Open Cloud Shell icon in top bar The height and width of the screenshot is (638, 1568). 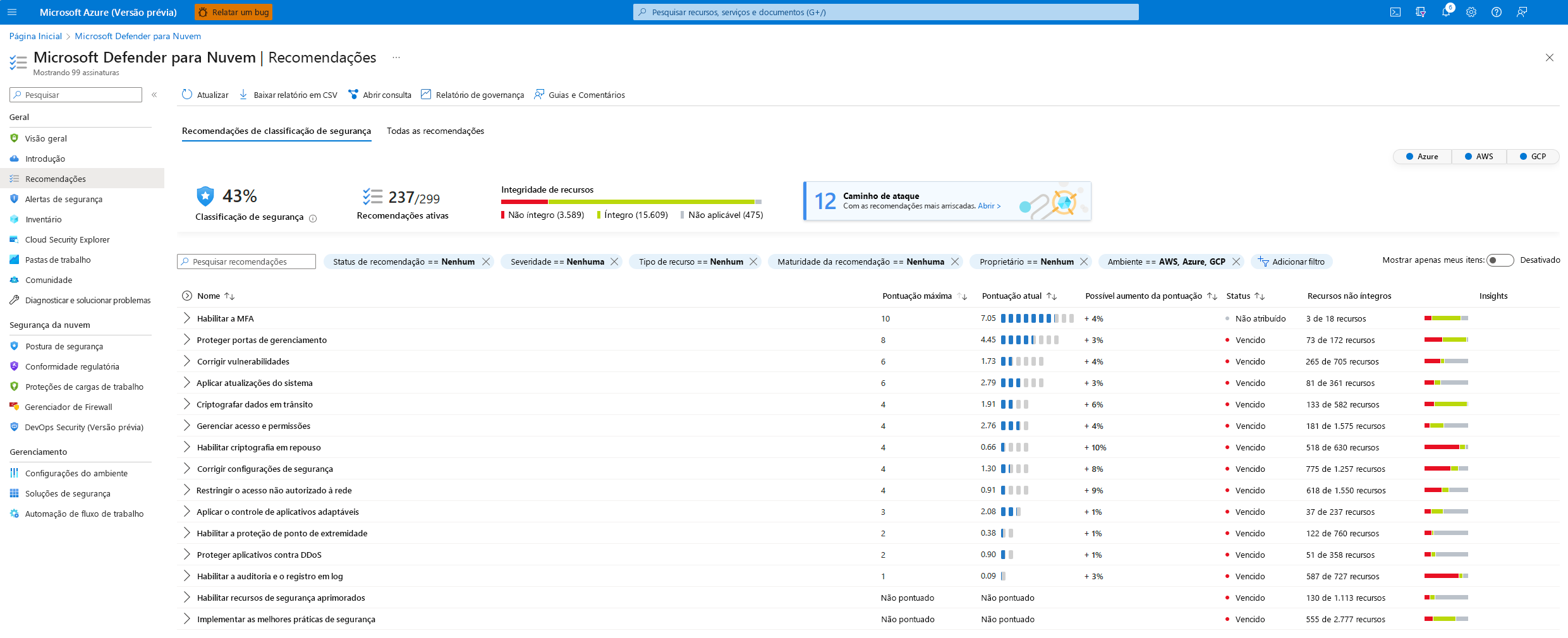[x=1395, y=12]
